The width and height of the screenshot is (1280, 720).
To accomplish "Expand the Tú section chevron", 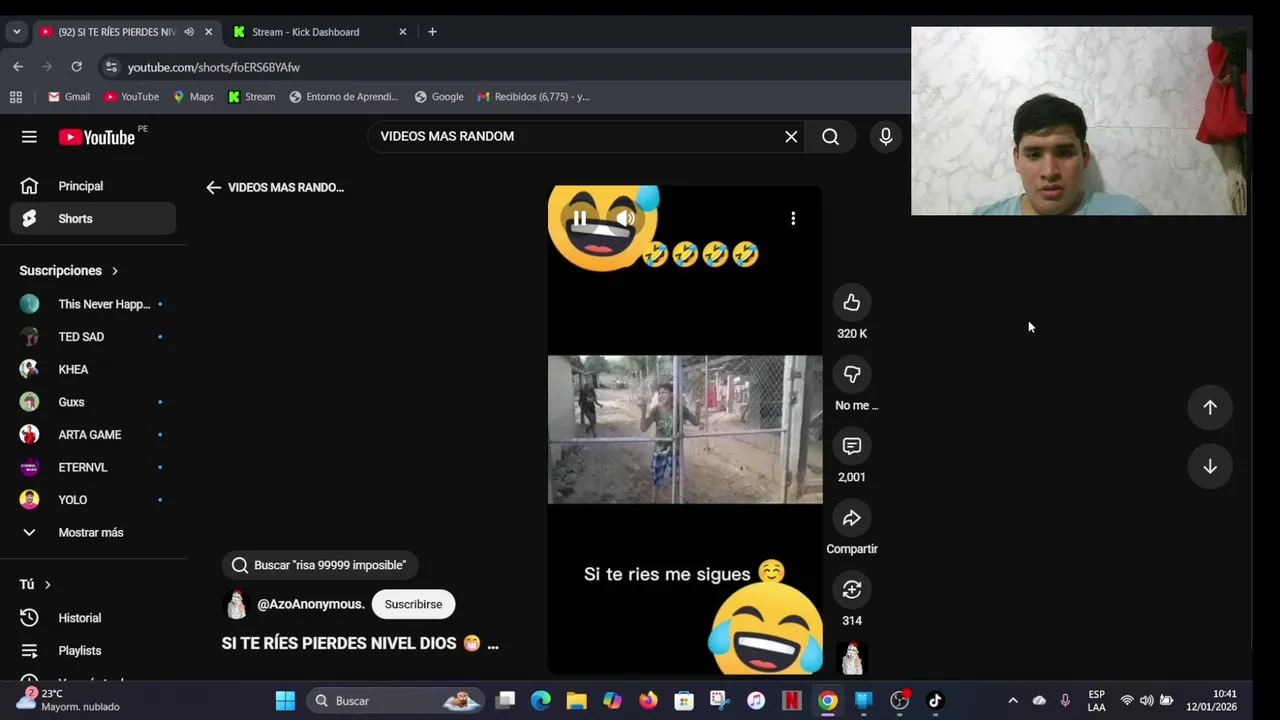I will pos(47,585).
